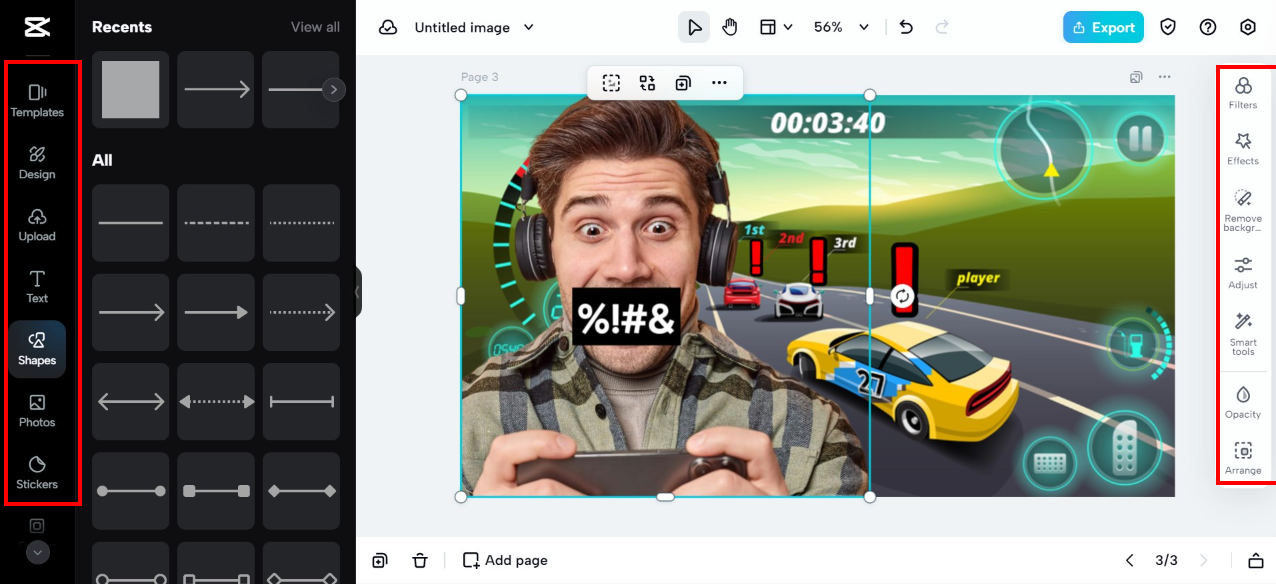Open the settings hexagon icon
Image resolution: width=1276 pixels, height=584 pixels.
click(x=1248, y=28)
